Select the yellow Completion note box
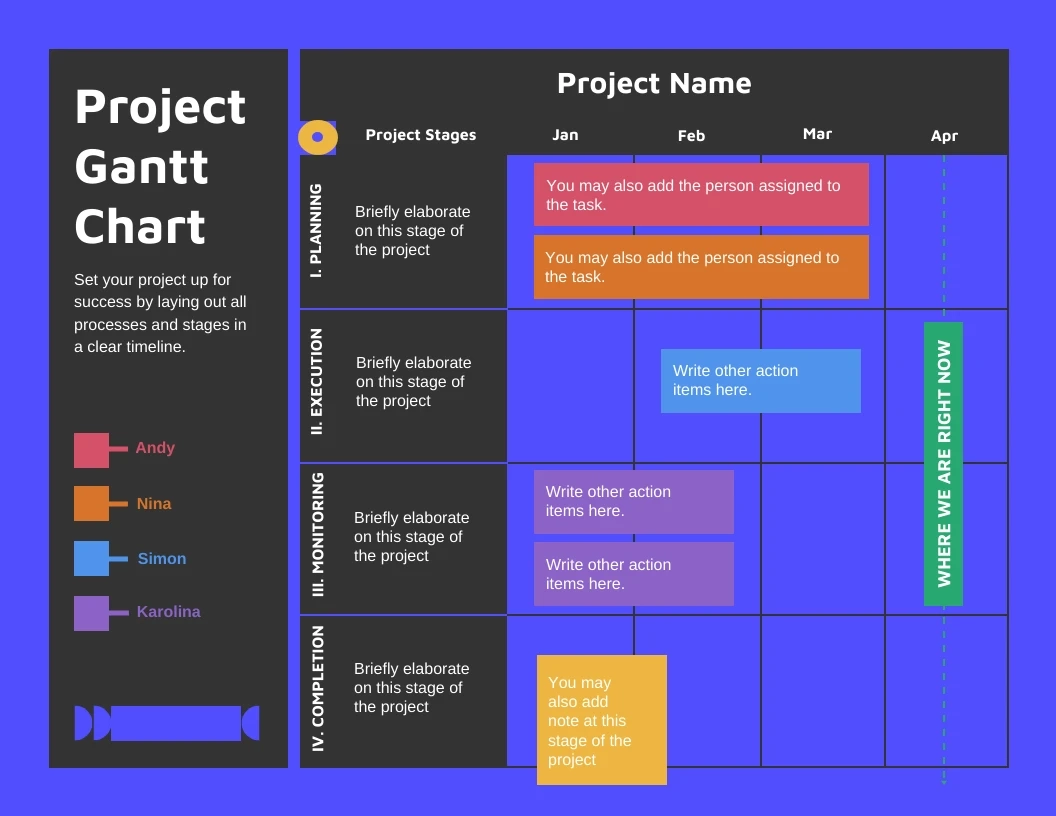Viewport: 1056px width, 816px height. pyautogui.click(x=602, y=719)
